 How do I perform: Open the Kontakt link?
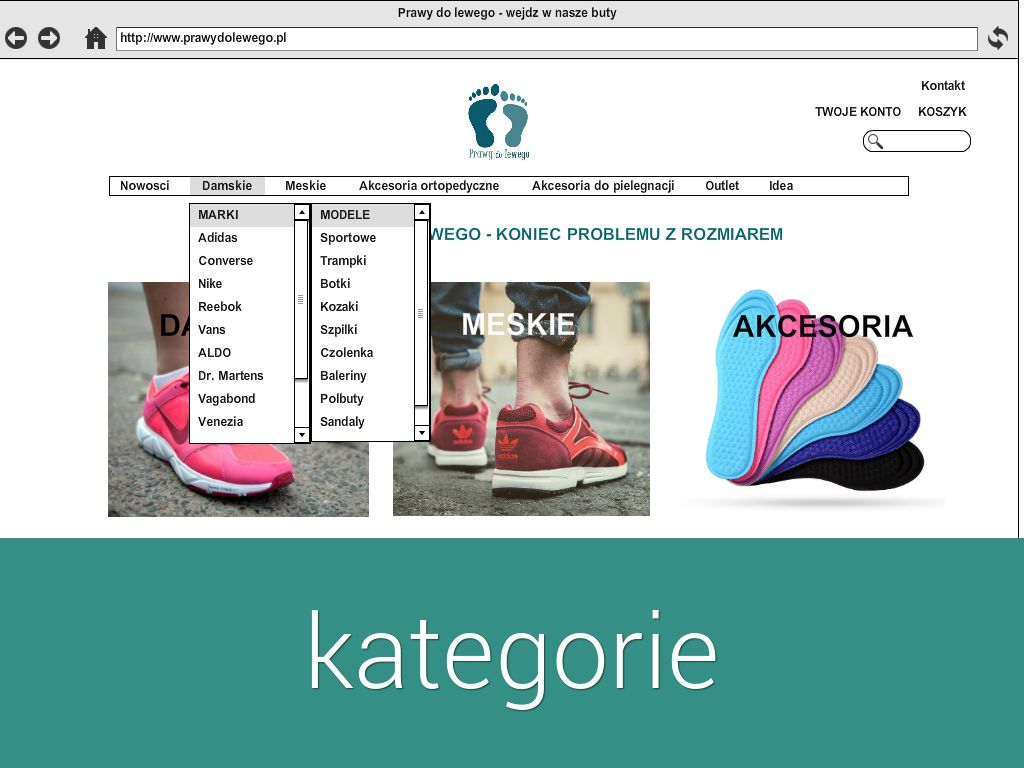[942, 86]
